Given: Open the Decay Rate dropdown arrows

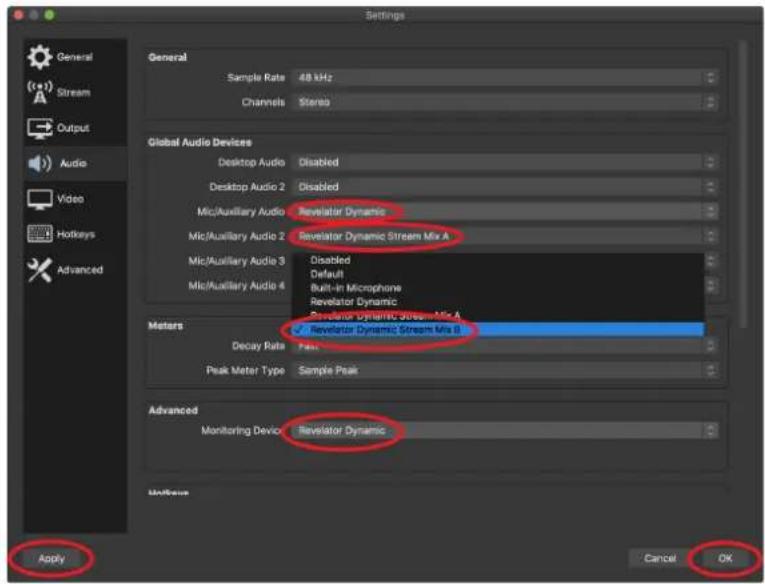Looking at the screenshot, I should click(x=711, y=346).
